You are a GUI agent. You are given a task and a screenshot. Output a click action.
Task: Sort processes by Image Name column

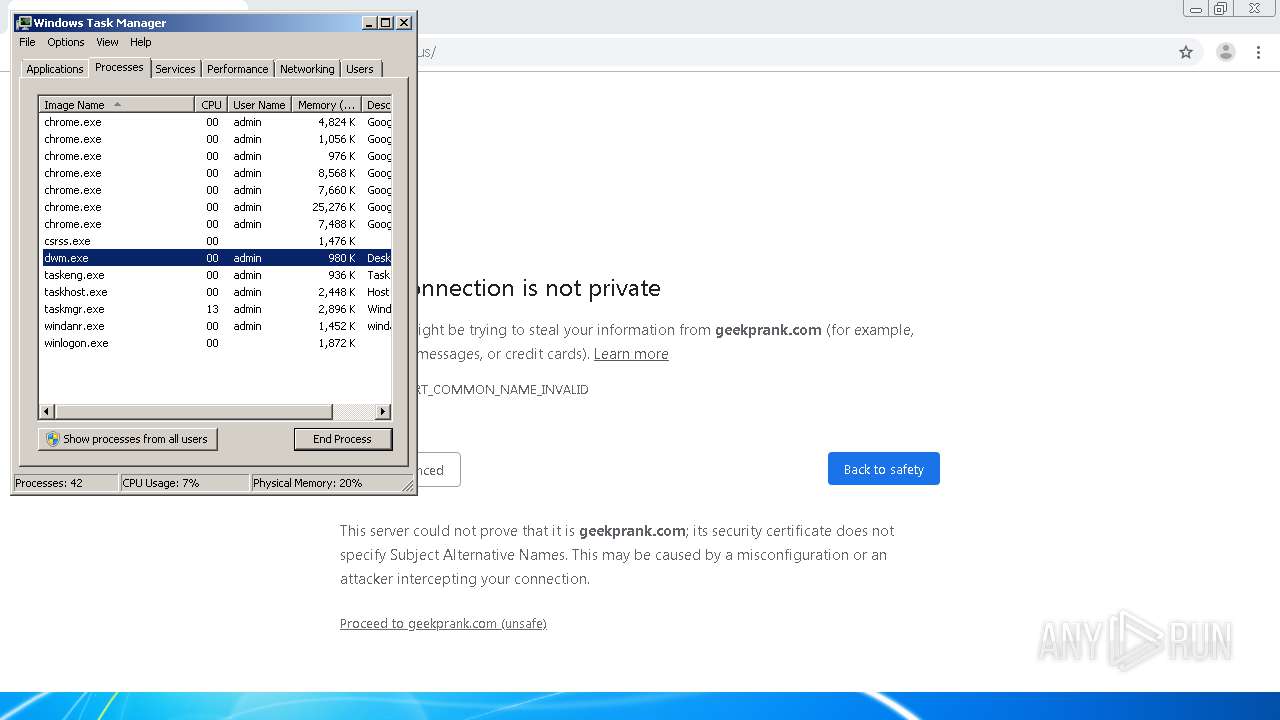tap(116, 105)
